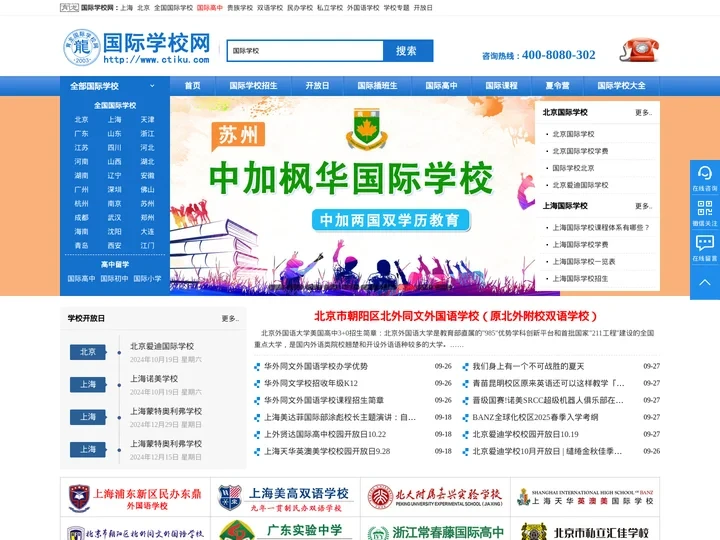Click the 上海美高双语学校 logo banner
720x540 pixels.
(285, 497)
